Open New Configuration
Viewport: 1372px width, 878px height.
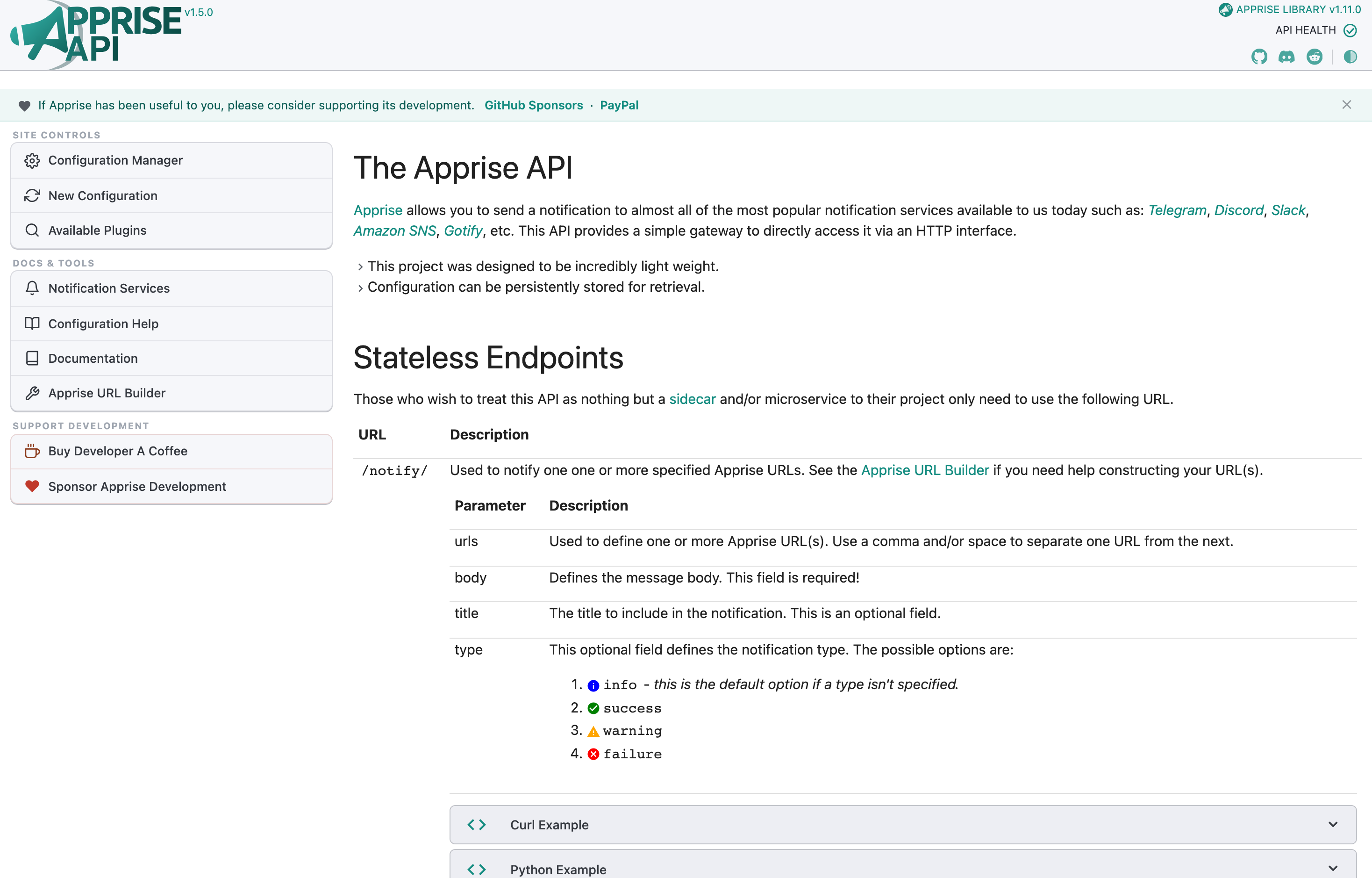[x=171, y=195]
